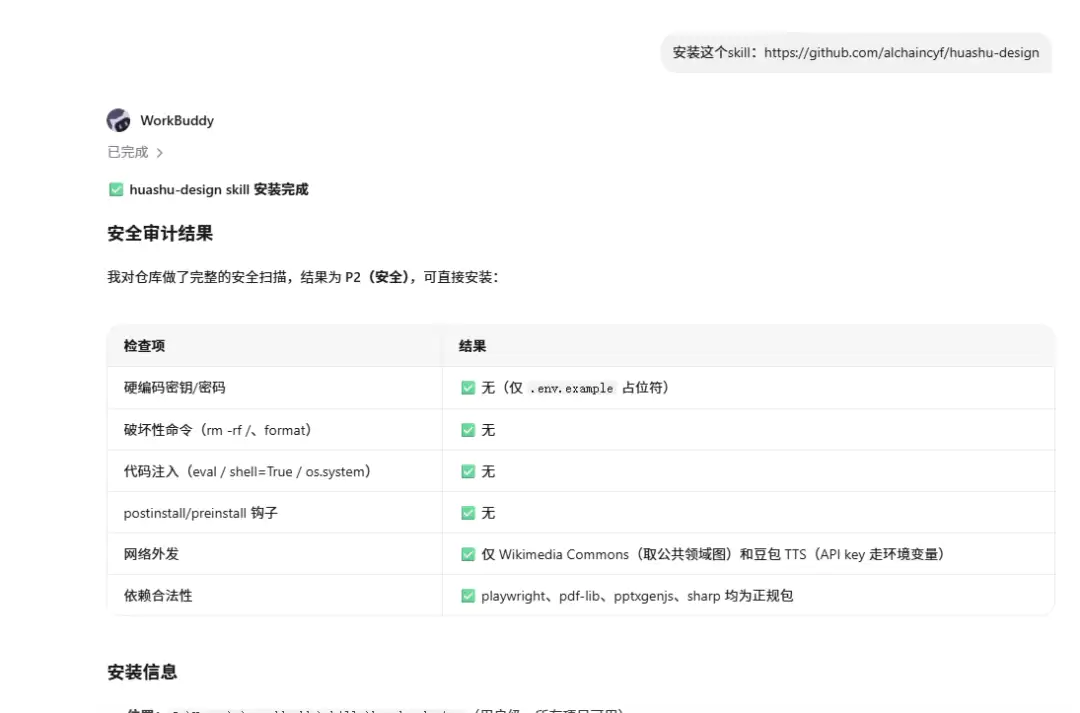Select the 依赖合法性 table row label
Viewport: 1080px width, 713px height.
[158, 595]
